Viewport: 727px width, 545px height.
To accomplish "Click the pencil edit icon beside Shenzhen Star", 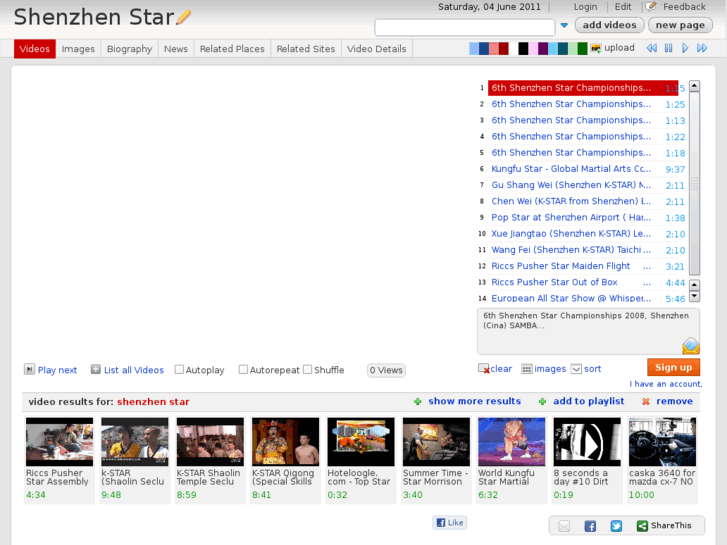I will click(184, 17).
